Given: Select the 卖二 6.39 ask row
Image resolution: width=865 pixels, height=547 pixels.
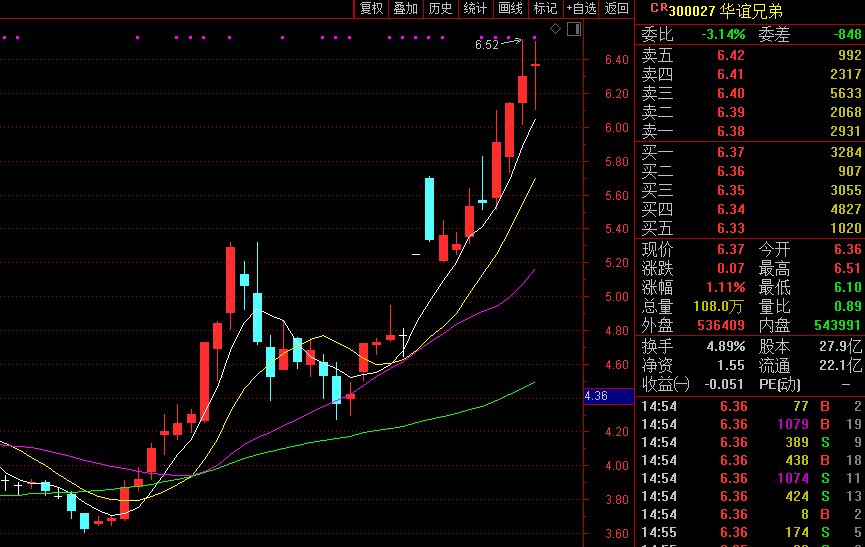Looking at the screenshot, I should click(x=750, y=112).
